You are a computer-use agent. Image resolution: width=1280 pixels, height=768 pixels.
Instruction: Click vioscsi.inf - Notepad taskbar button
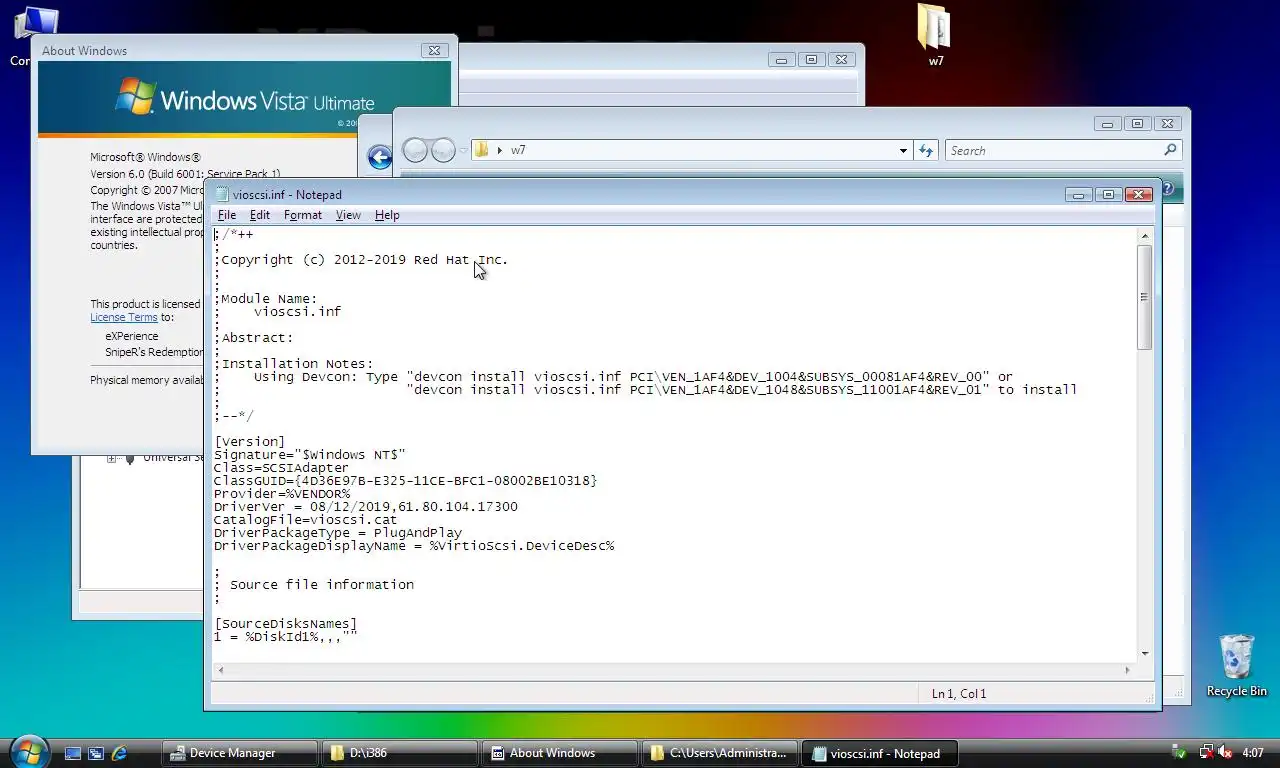click(x=879, y=753)
